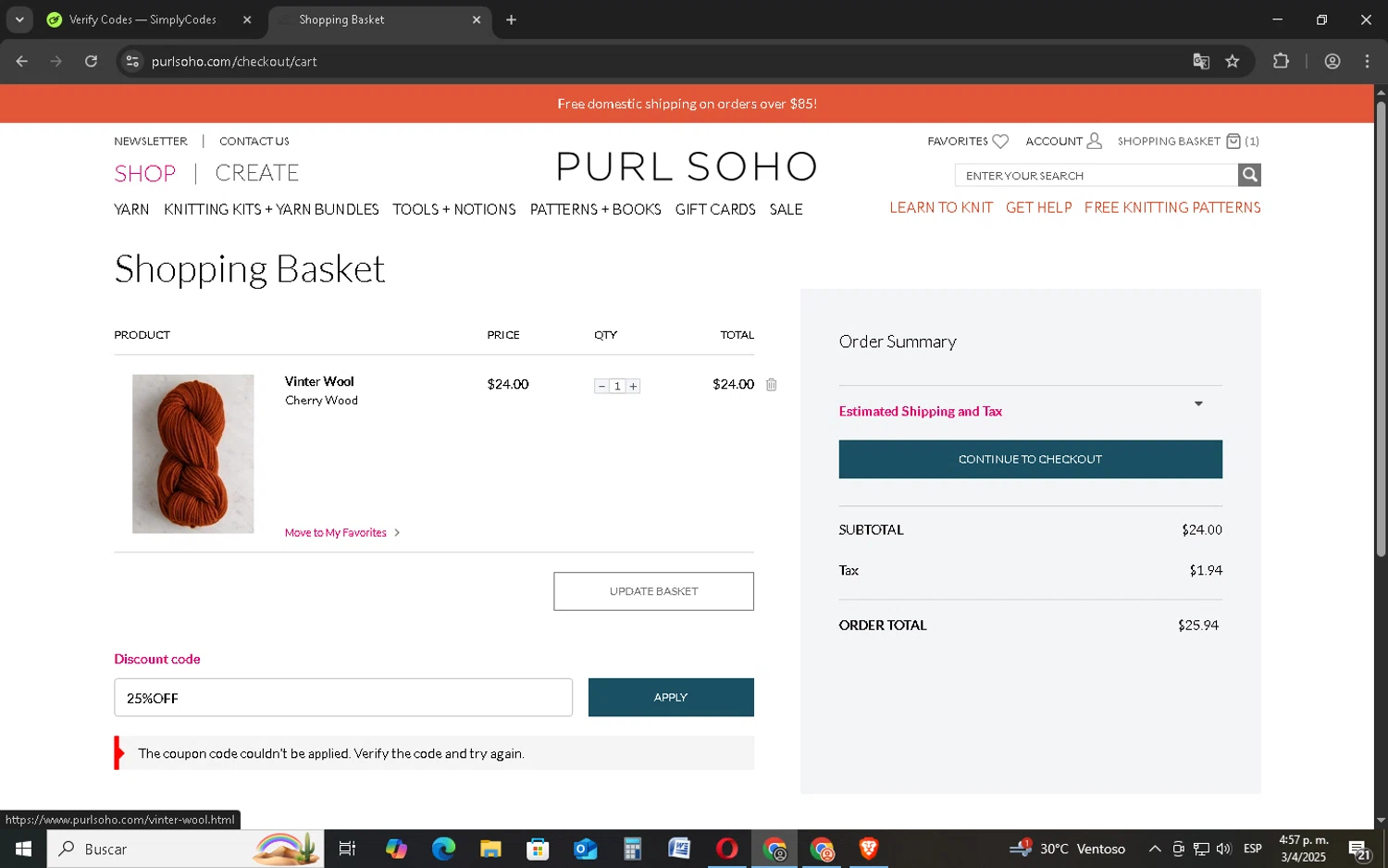Decrease Vinter Wool quantity with minus

tap(601, 386)
